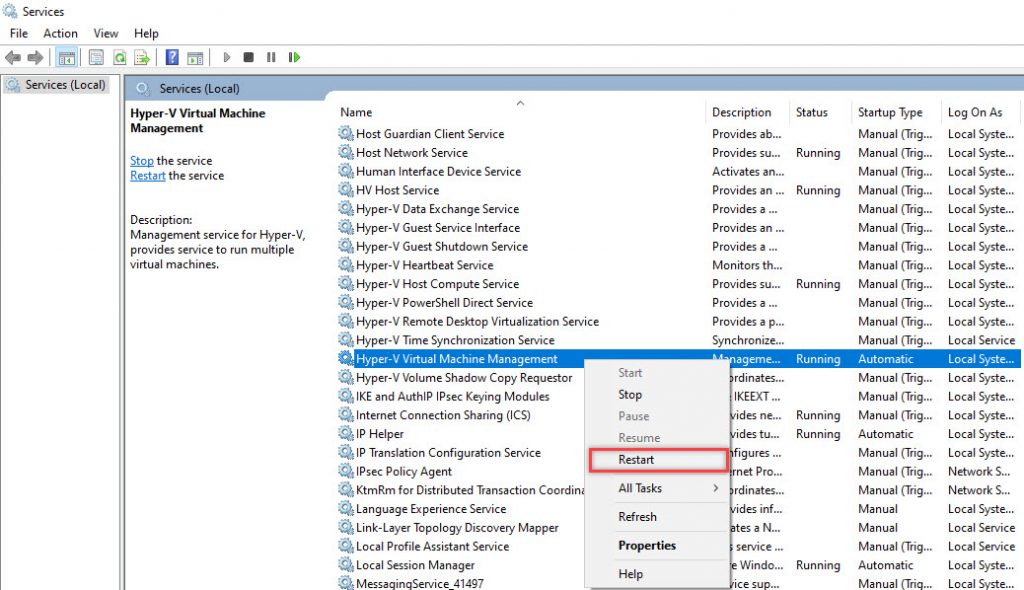Click the gear icon beside HV Host Service
This screenshot has width=1024, height=590.
point(345,189)
